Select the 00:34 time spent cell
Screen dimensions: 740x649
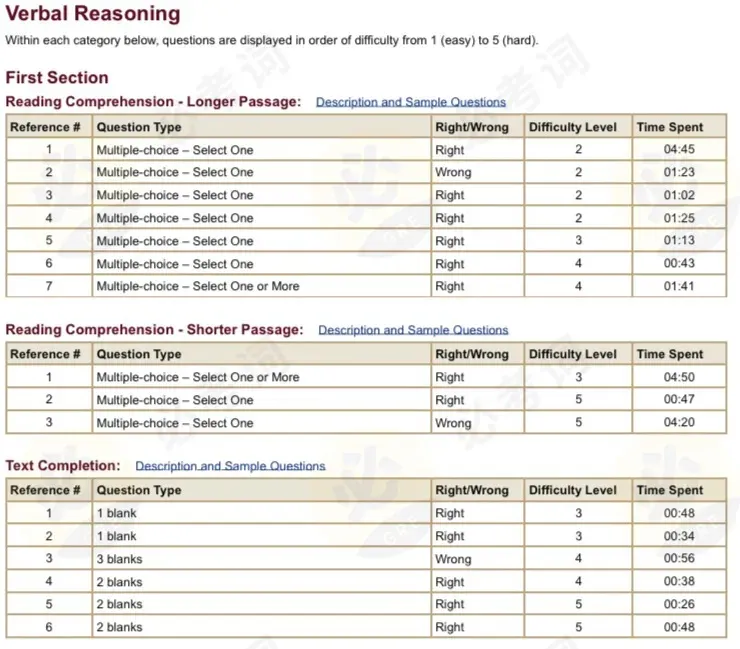[678, 536]
